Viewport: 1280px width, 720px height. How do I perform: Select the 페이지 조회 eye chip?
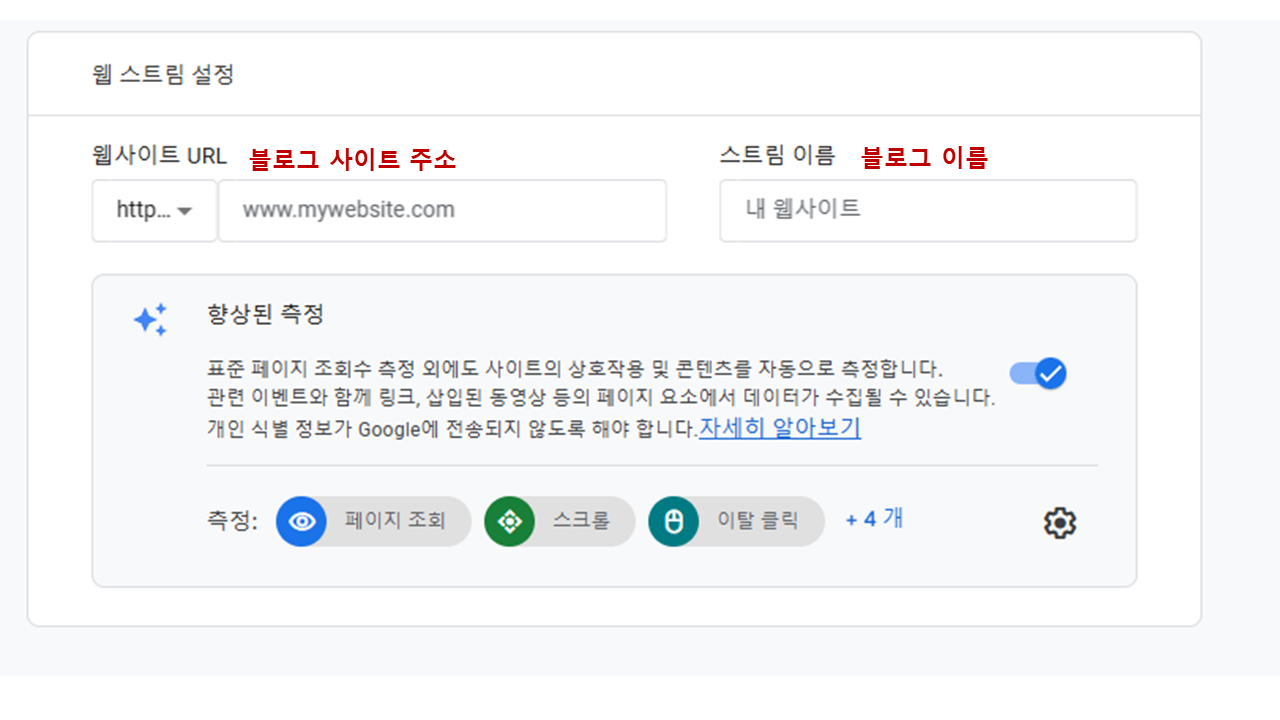(x=373, y=521)
